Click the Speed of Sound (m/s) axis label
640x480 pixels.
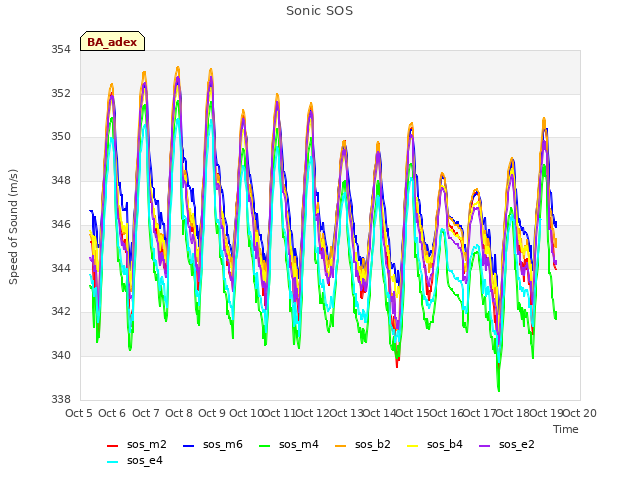click(13, 227)
